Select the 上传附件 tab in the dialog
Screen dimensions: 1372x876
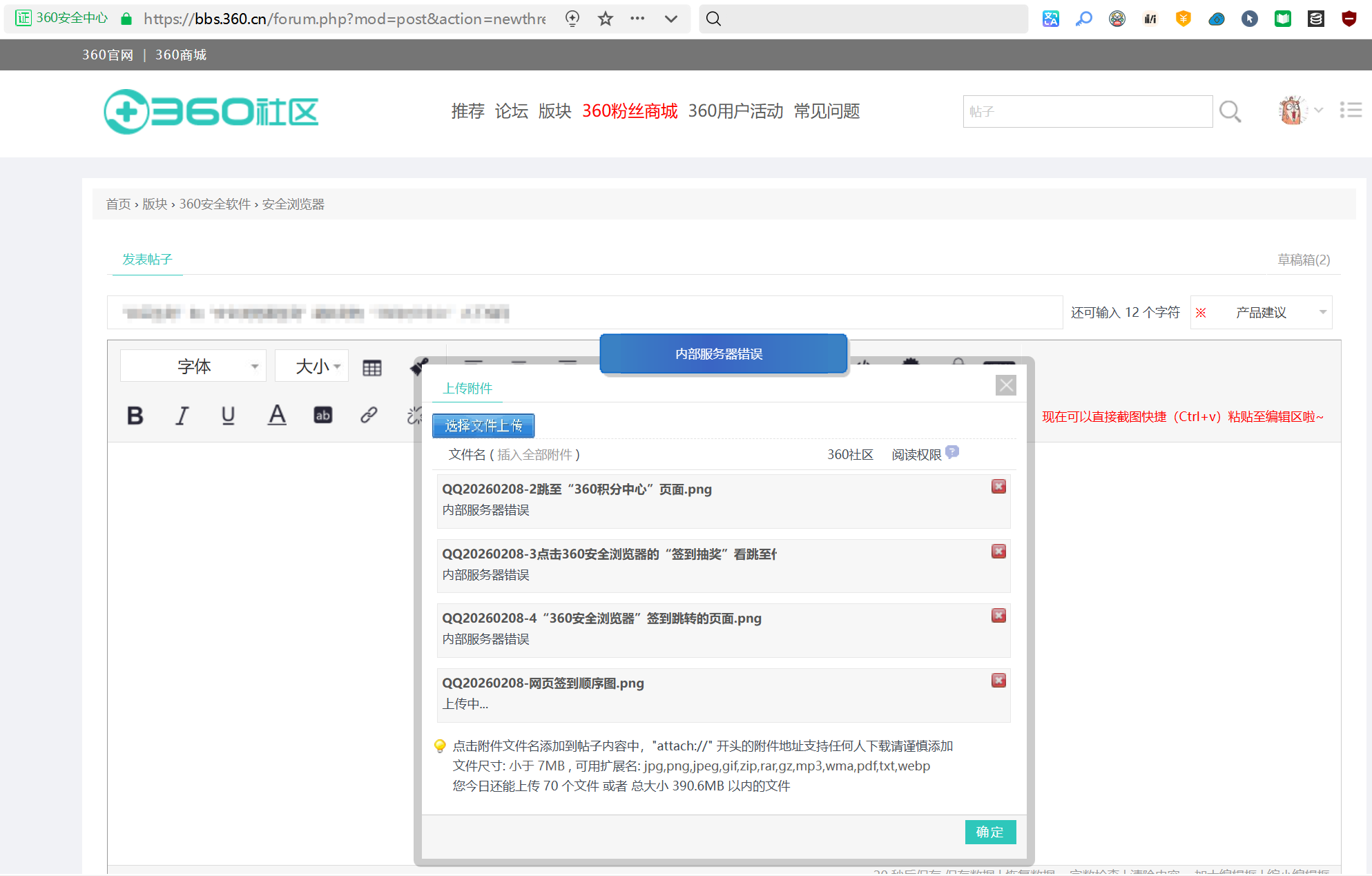pyautogui.click(x=467, y=389)
